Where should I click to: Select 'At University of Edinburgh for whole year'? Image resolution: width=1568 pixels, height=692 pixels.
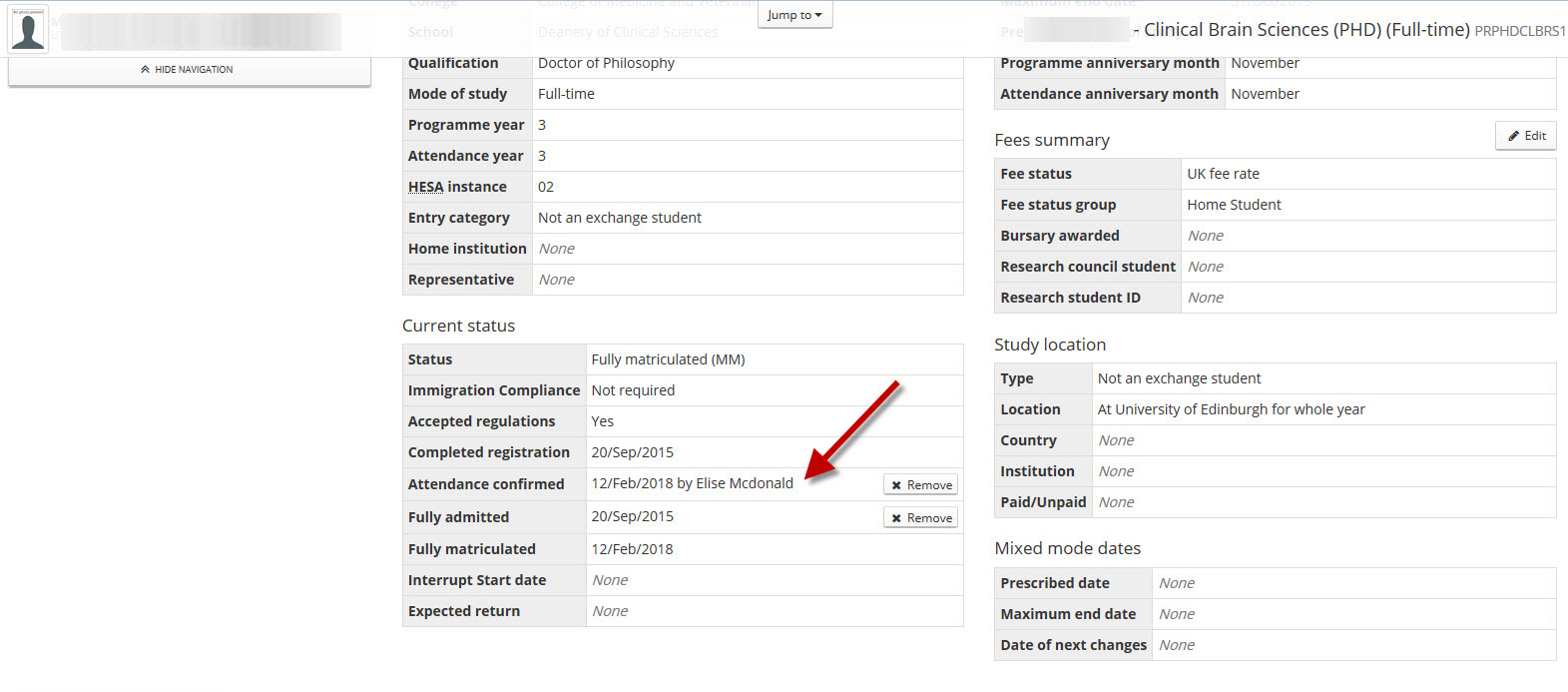pos(1231,409)
